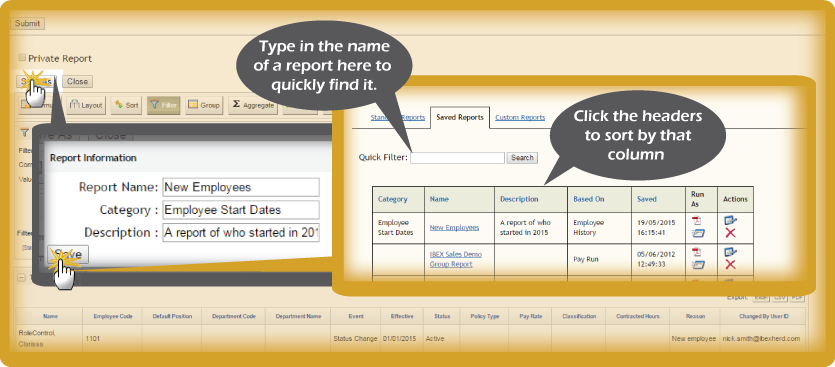Click the Pay Rate column header

[x=530, y=316]
